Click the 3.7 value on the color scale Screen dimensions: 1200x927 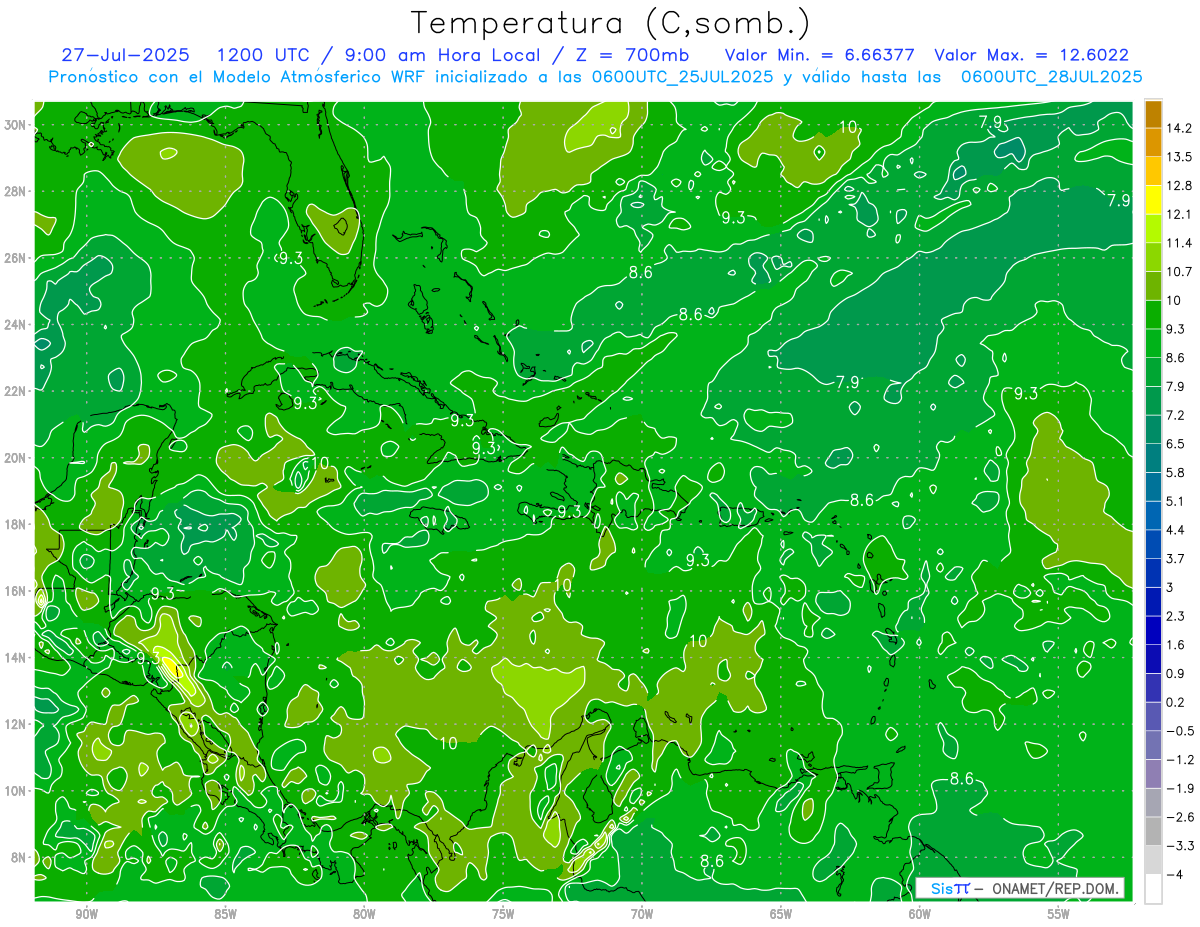click(x=1177, y=558)
